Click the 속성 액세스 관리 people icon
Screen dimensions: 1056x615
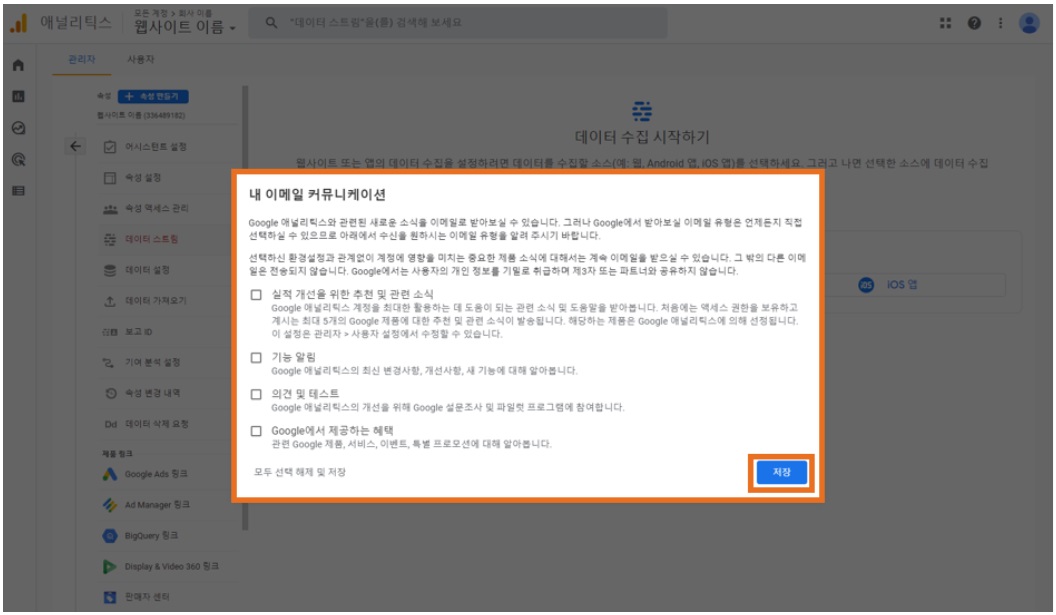[x=110, y=209]
